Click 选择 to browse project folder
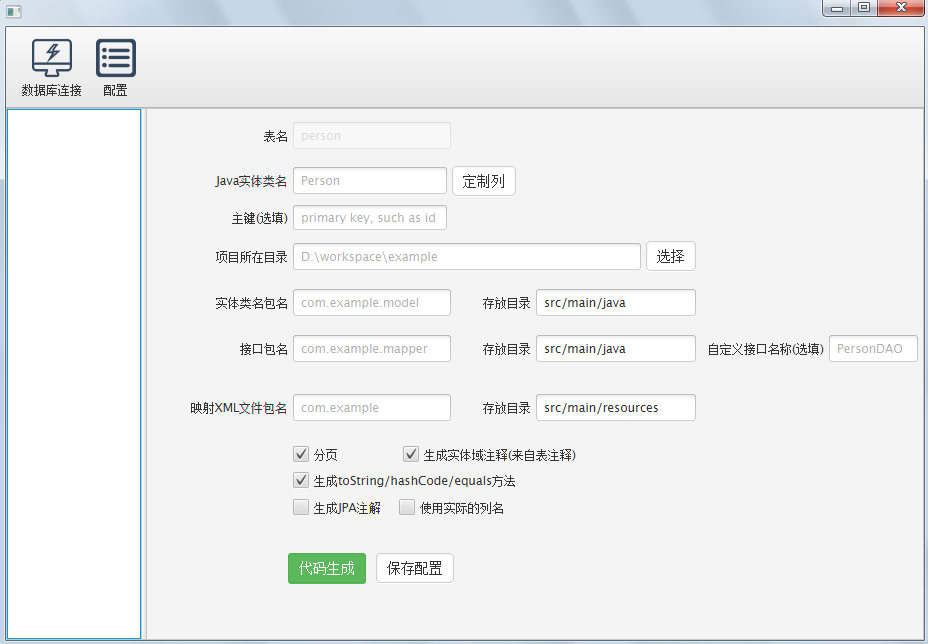928x644 pixels. (x=671, y=256)
